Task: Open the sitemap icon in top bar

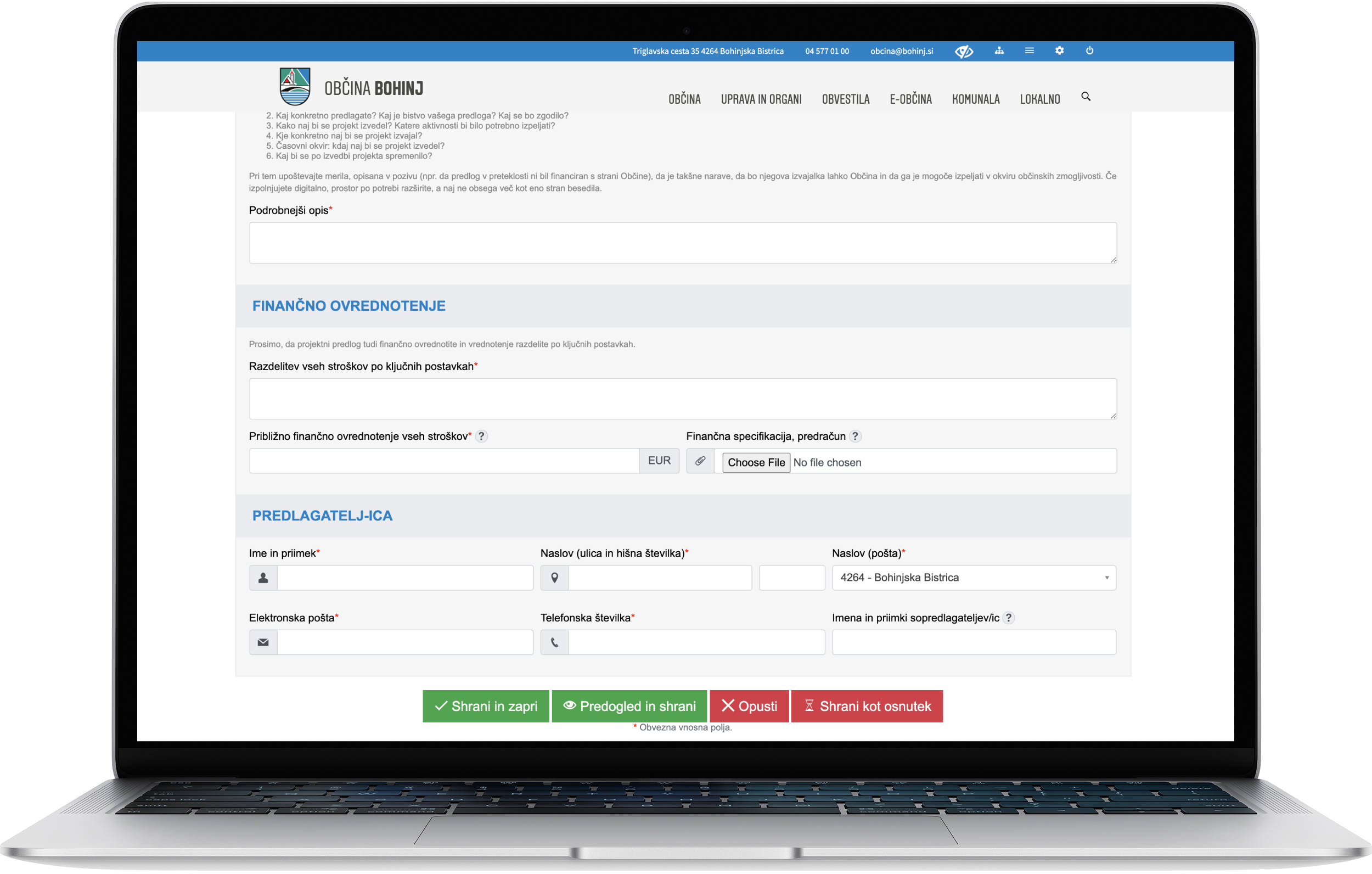Action: coord(999,51)
